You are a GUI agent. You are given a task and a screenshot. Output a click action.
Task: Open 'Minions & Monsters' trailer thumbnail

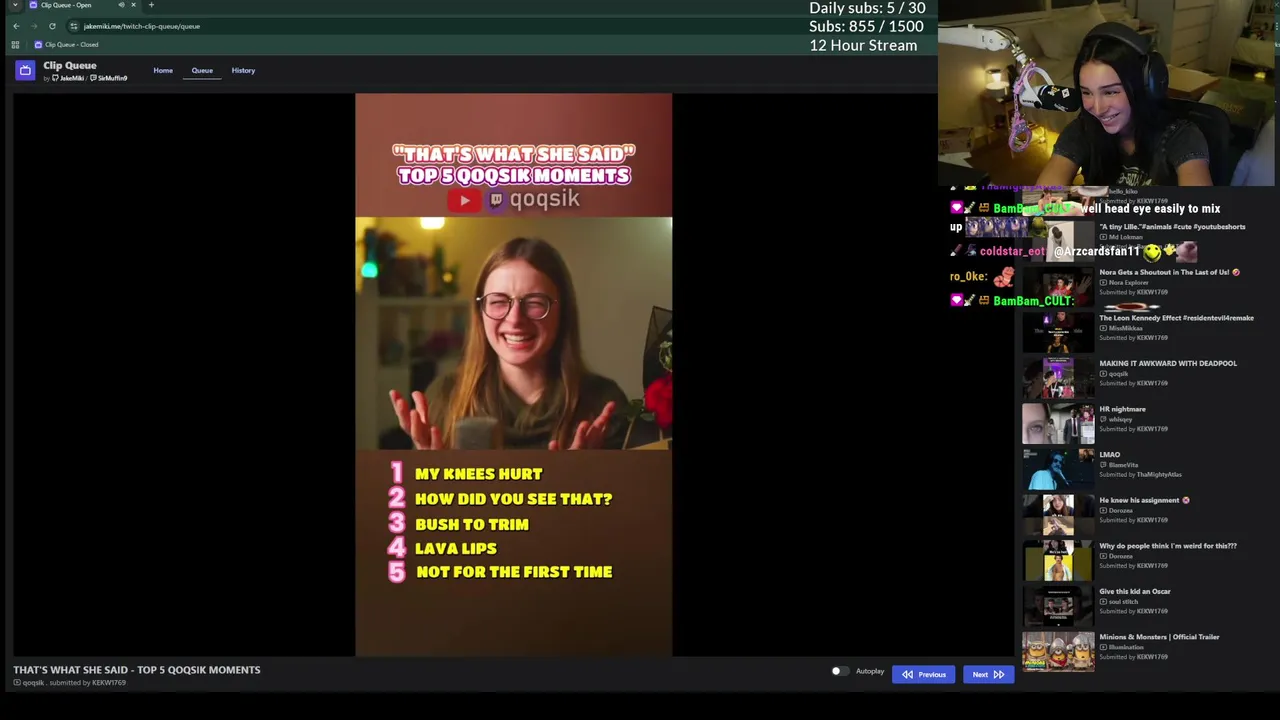tap(1058, 650)
